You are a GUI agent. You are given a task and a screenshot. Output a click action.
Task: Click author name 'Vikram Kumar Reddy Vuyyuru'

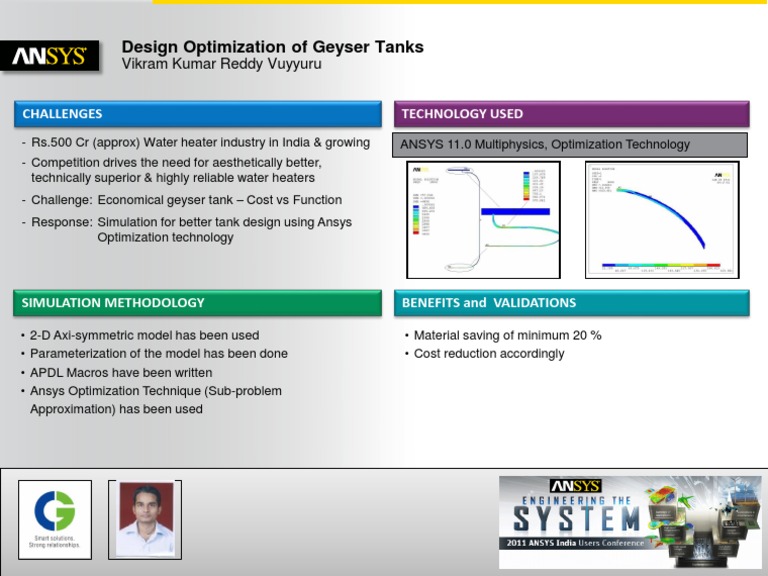pyautogui.click(x=221, y=64)
